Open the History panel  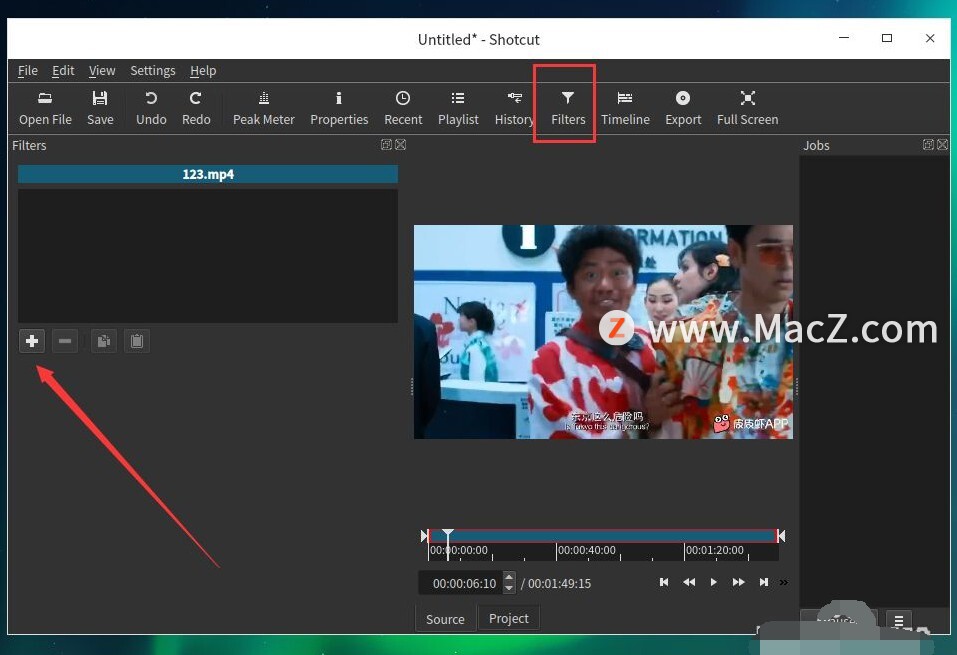pos(514,108)
